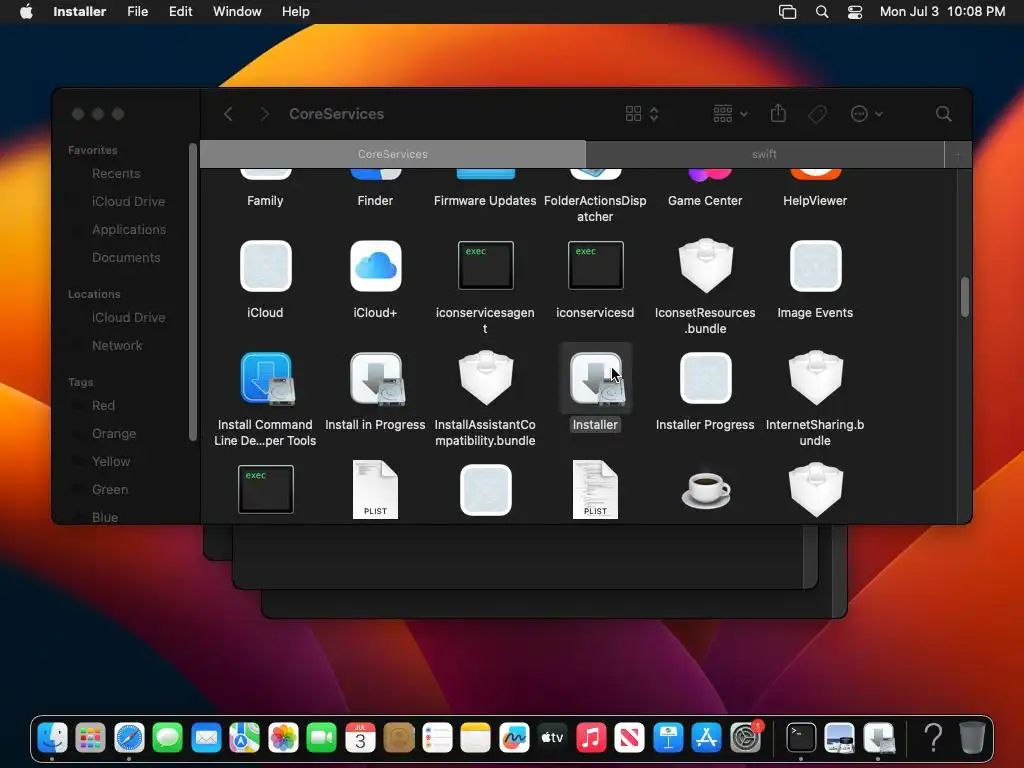The height and width of the screenshot is (768, 1024).
Task: Open Keynote from the Dock
Action: [668, 738]
